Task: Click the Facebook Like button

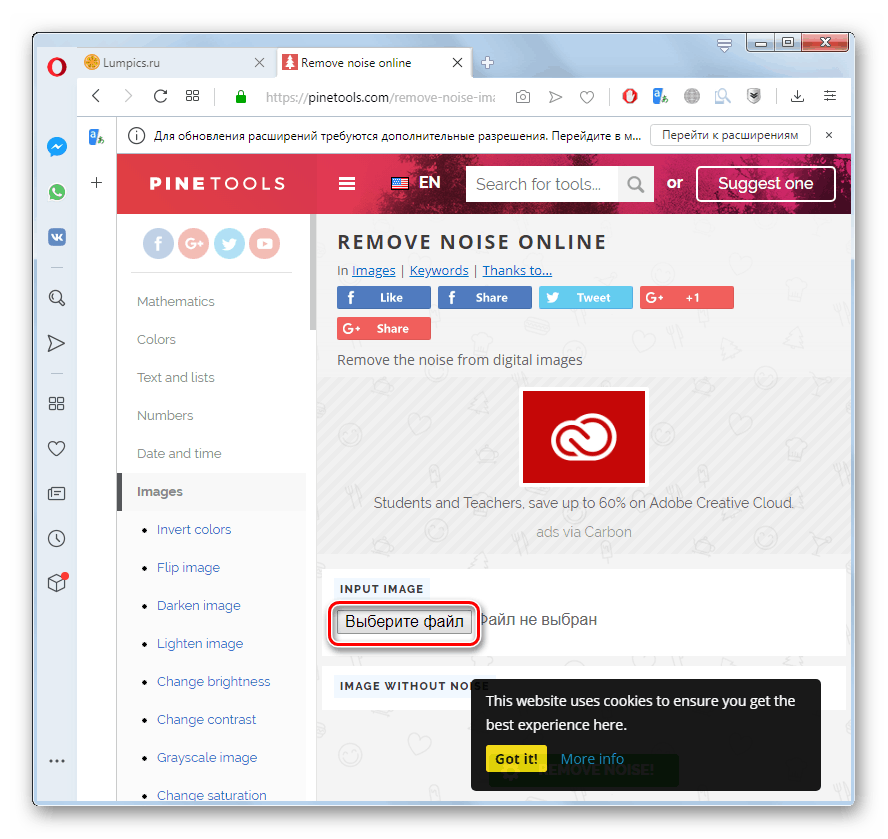Action: click(383, 297)
